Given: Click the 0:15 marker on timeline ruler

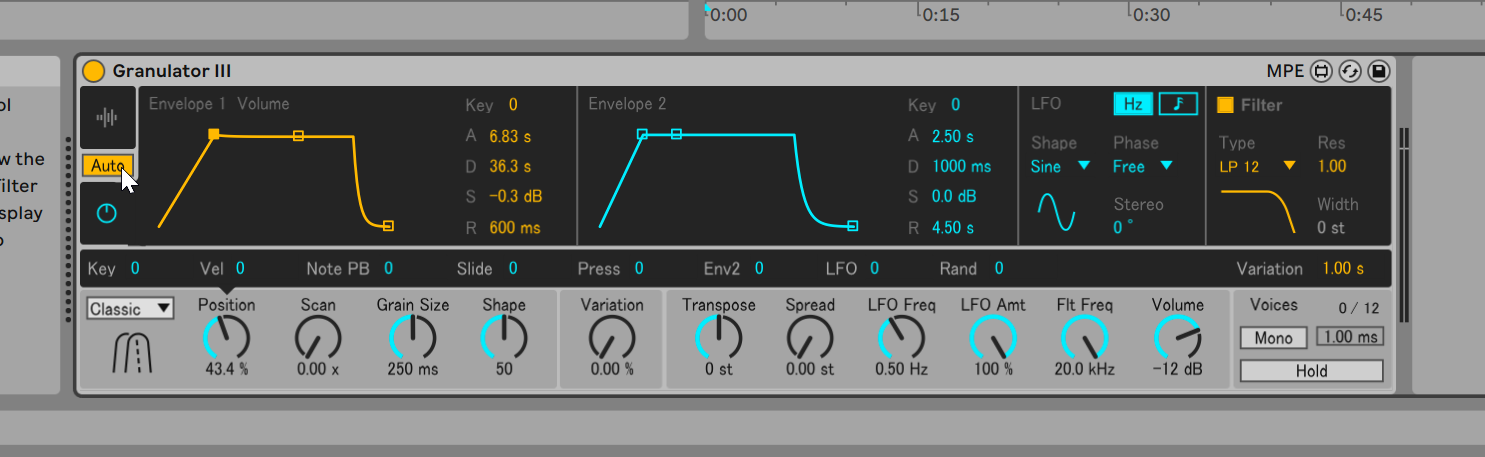Looking at the screenshot, I should tap(941, 15).
